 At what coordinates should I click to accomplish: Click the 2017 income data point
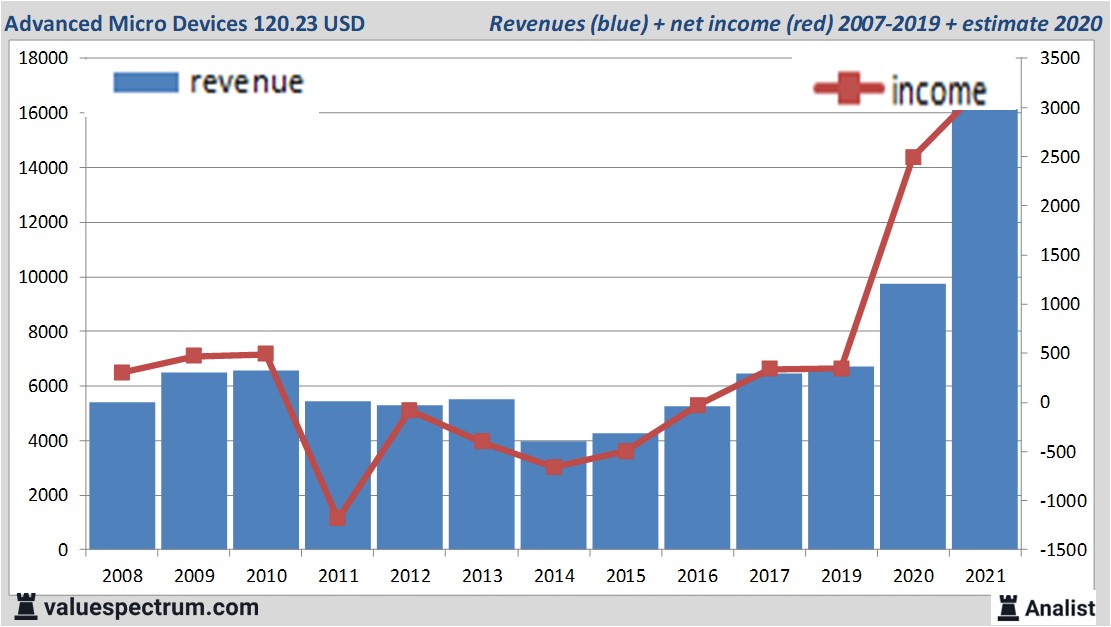[769, 369]
